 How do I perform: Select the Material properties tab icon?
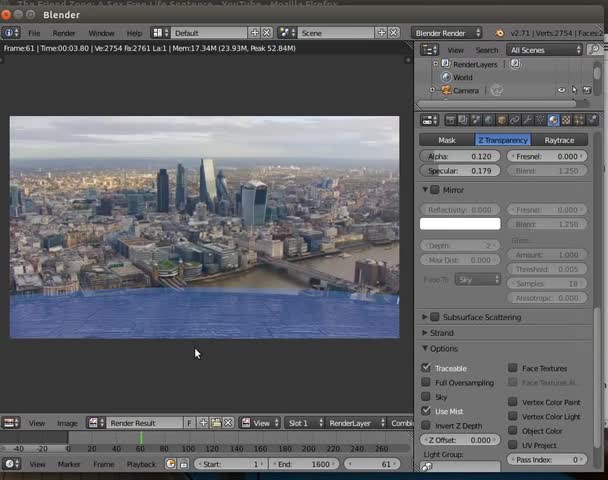click(553, 120)
